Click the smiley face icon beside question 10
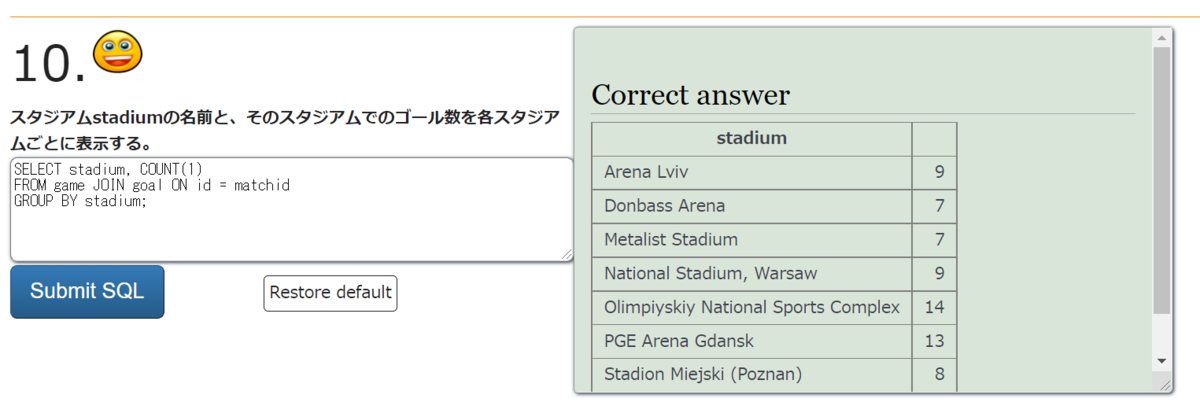The width and height of the screenshot is (1200, 417). (x=117, y=52)
